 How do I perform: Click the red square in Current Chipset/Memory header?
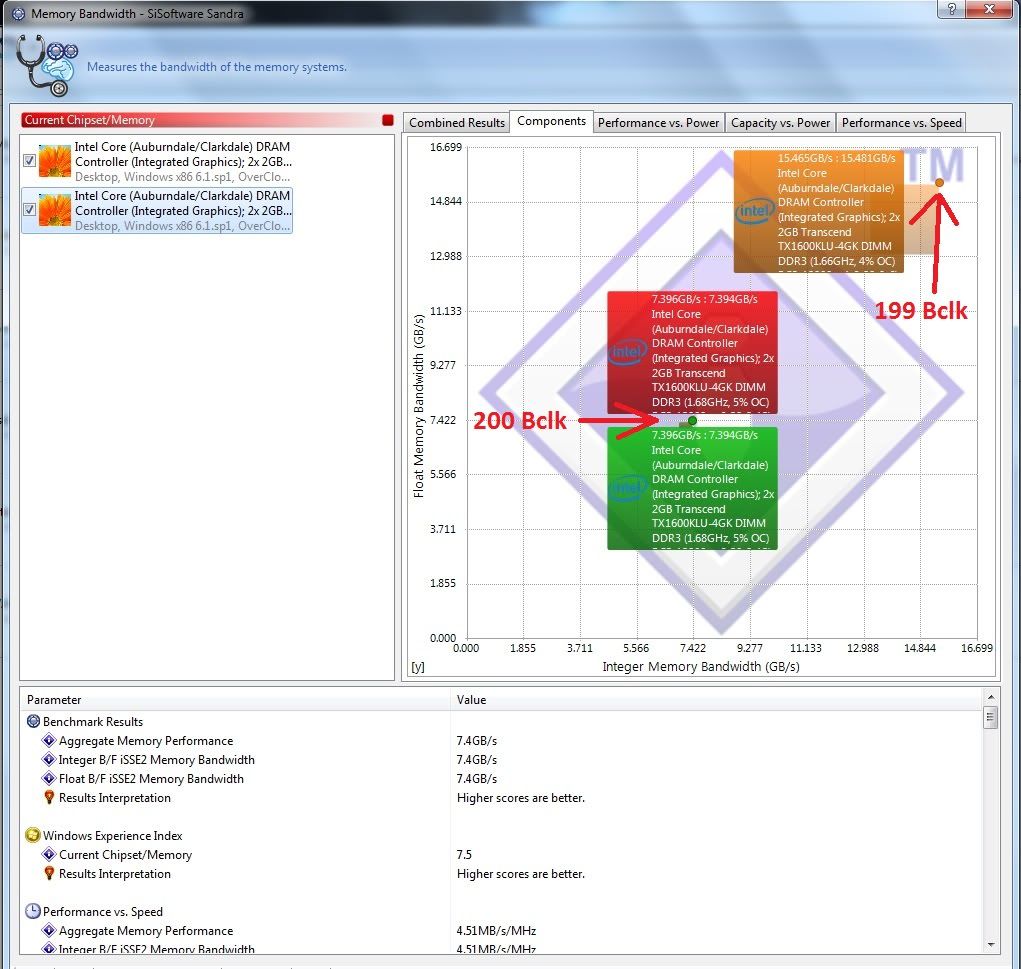[388, 120]
